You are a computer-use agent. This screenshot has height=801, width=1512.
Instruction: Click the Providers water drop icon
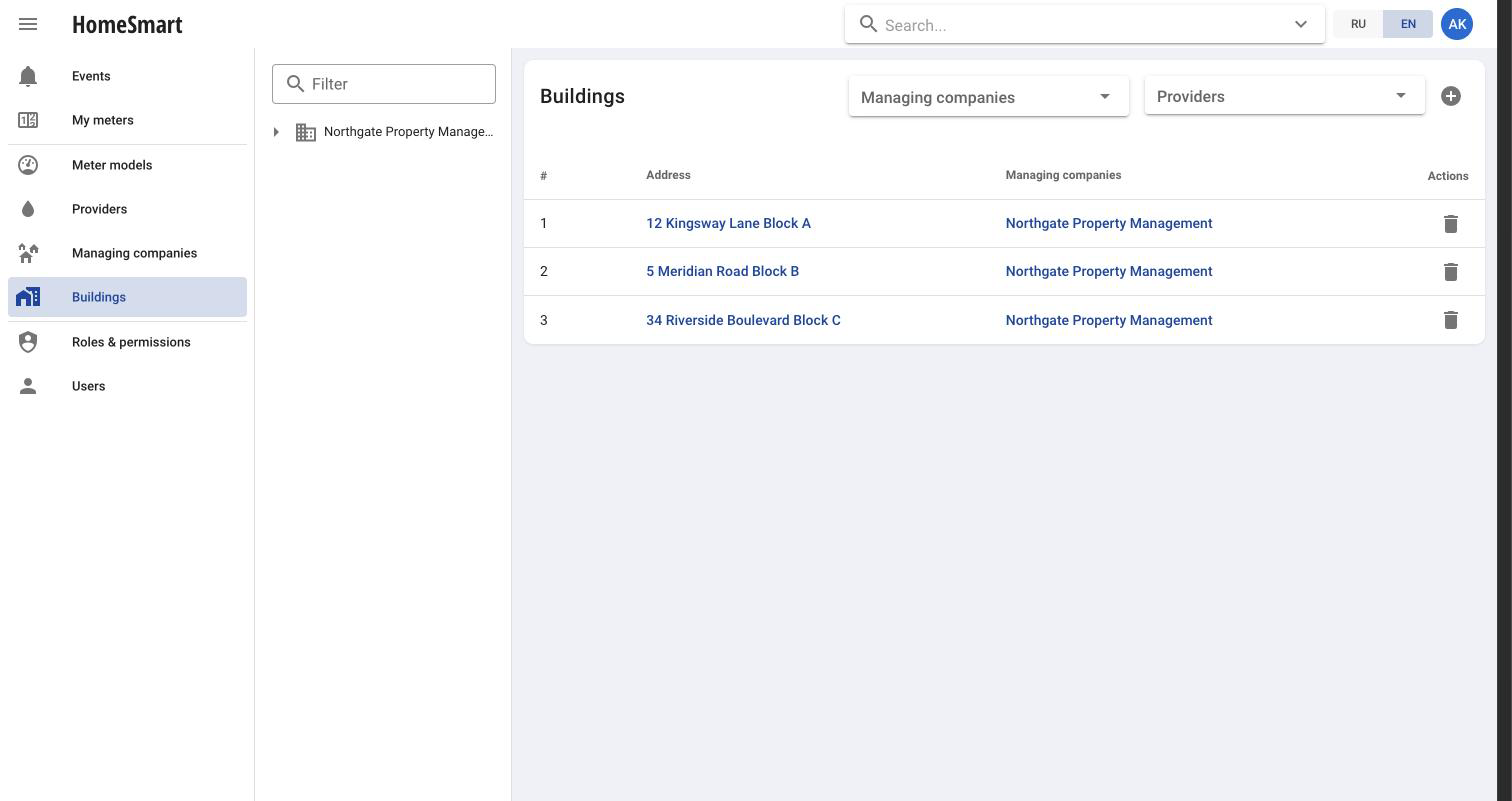point(28,209)
